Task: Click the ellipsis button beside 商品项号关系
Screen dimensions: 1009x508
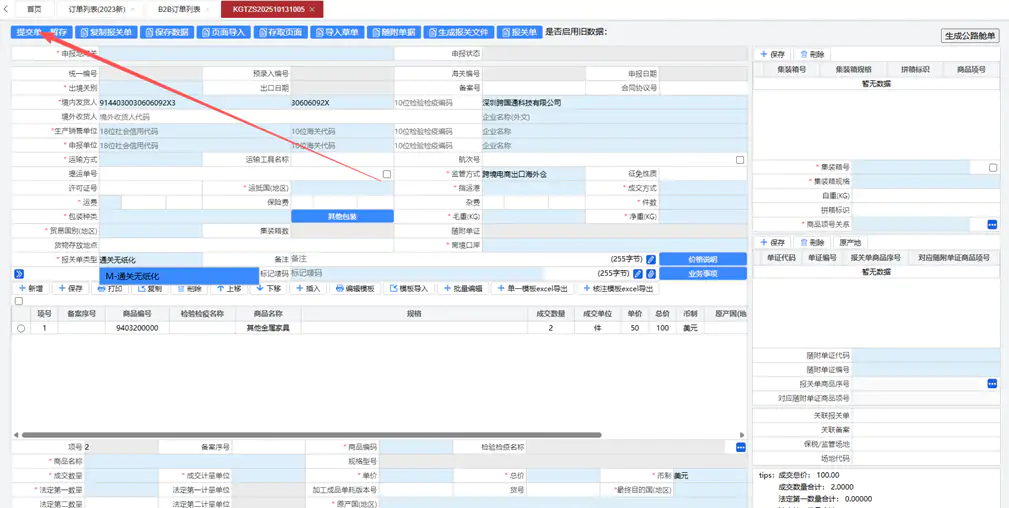Action: [992, 224]
